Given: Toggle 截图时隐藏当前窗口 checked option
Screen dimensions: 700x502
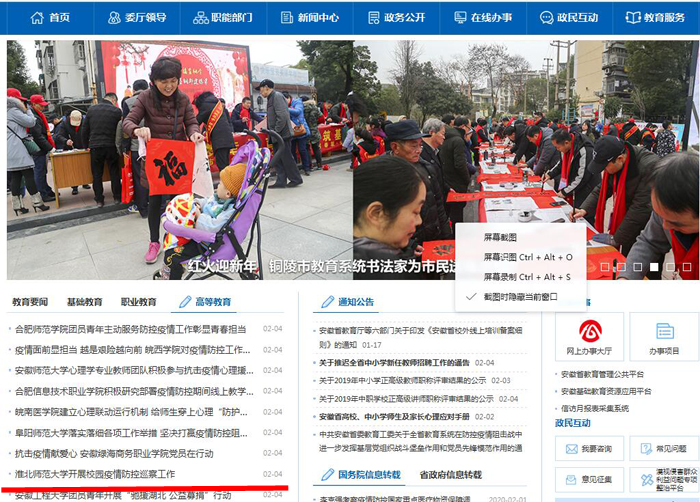Looking at the screenshot, I should [x=520, y=296].
